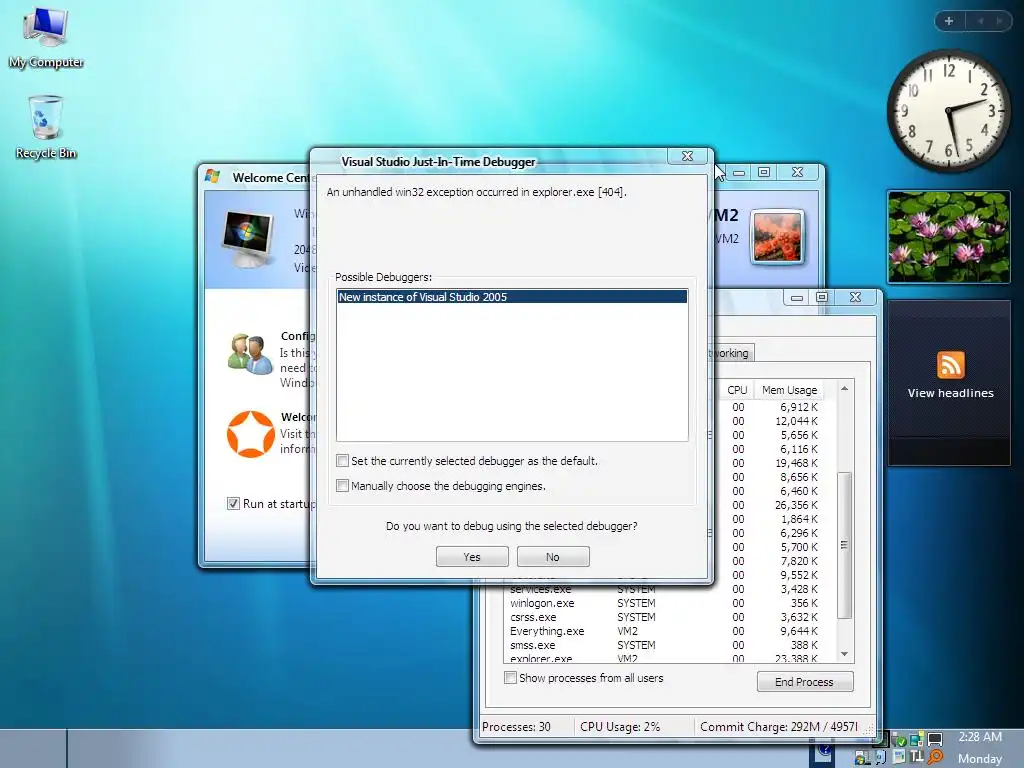
Task: Click the sidebar next page arrow
Action: click(999, 21)
